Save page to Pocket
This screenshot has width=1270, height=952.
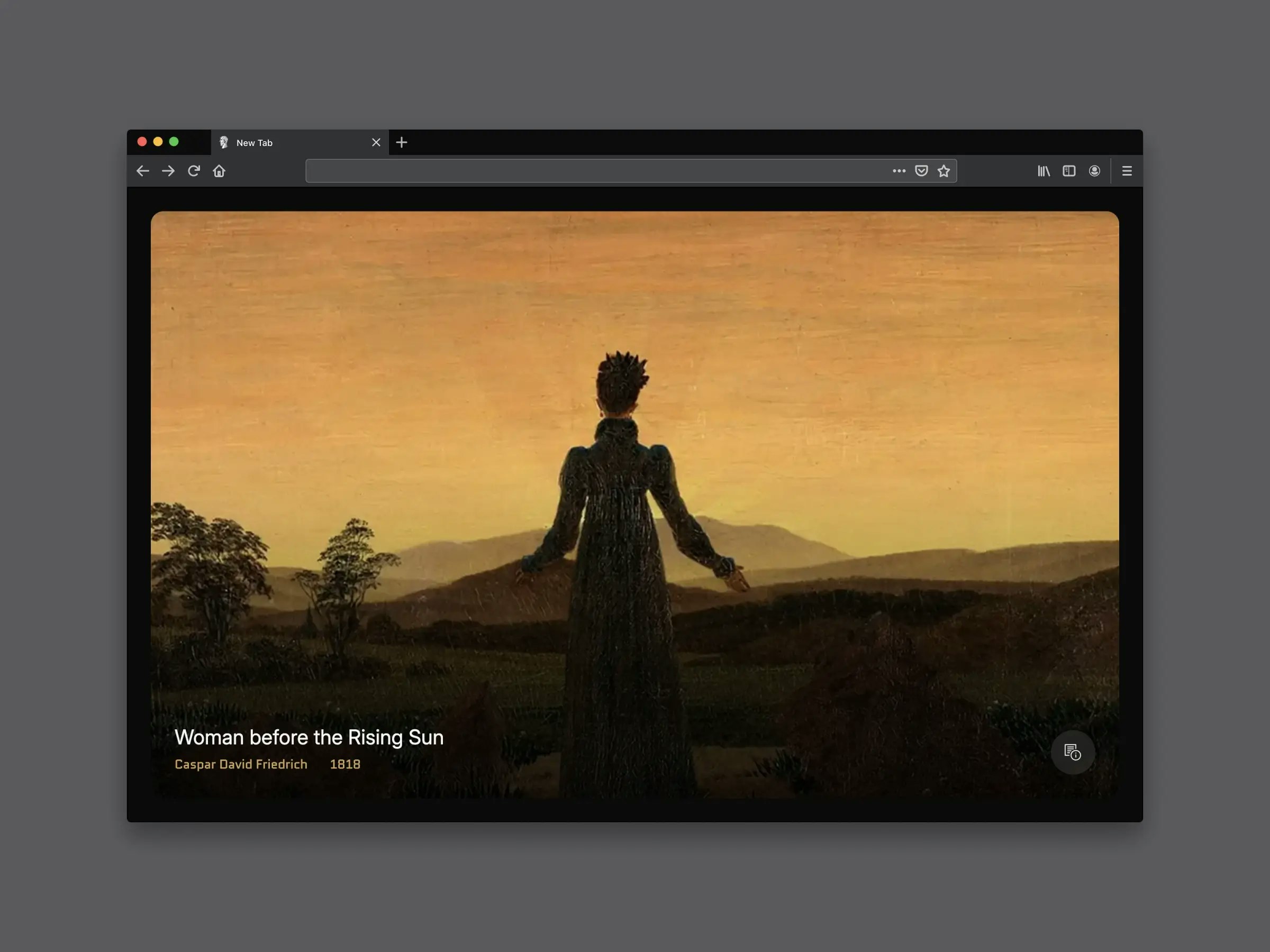pyautogui.click(x=921, y=171)
